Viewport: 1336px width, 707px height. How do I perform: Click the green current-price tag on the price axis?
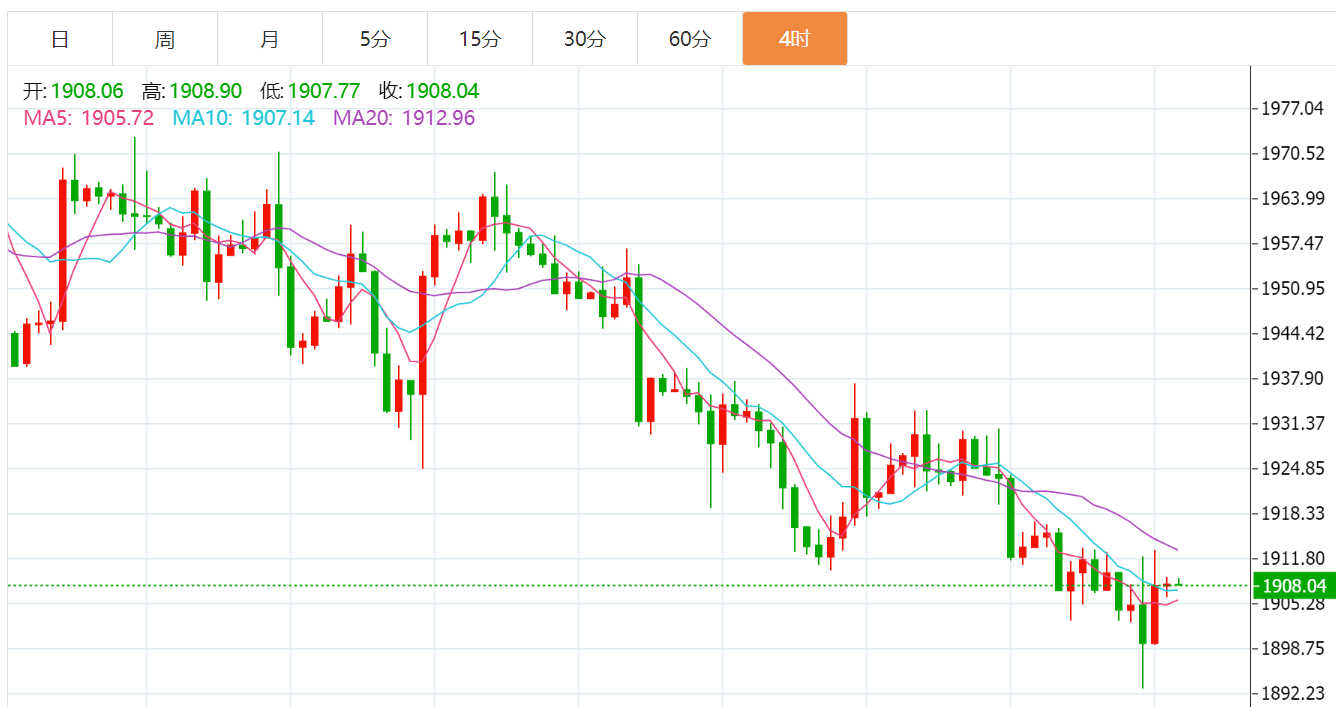1294,586
